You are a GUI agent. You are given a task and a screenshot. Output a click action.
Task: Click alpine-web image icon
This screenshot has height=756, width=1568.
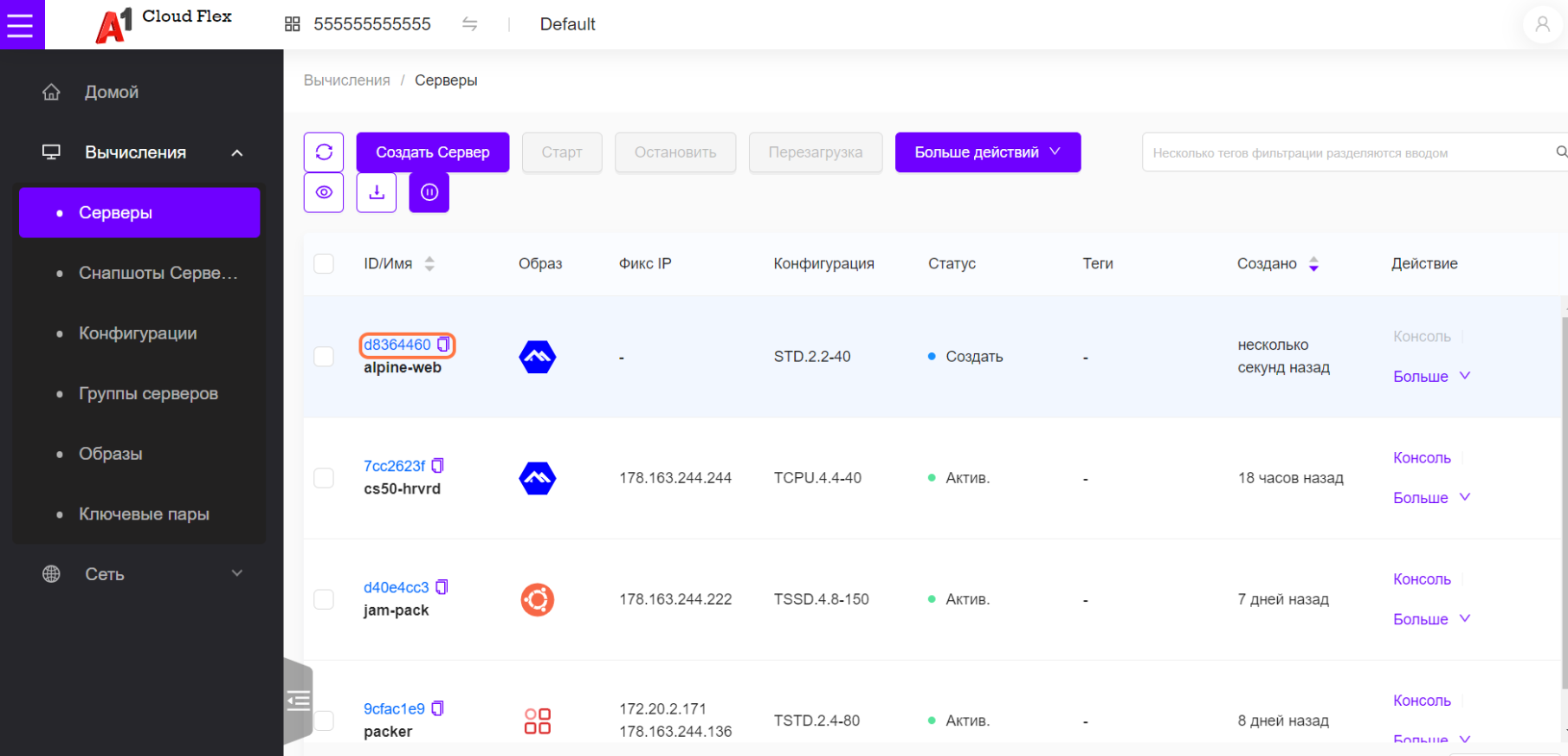(x=538, y=357)
